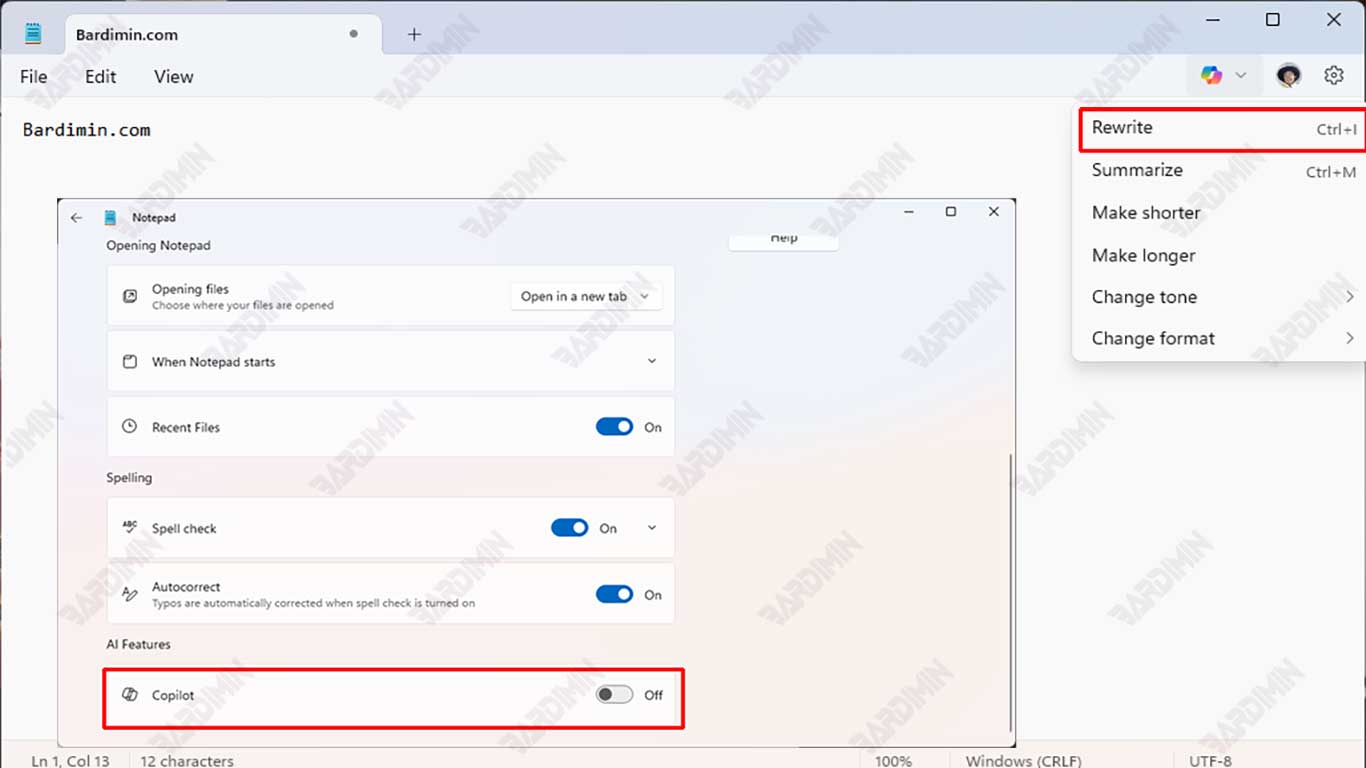Click the Copilot row icon in settings

(x=130, y=694)
